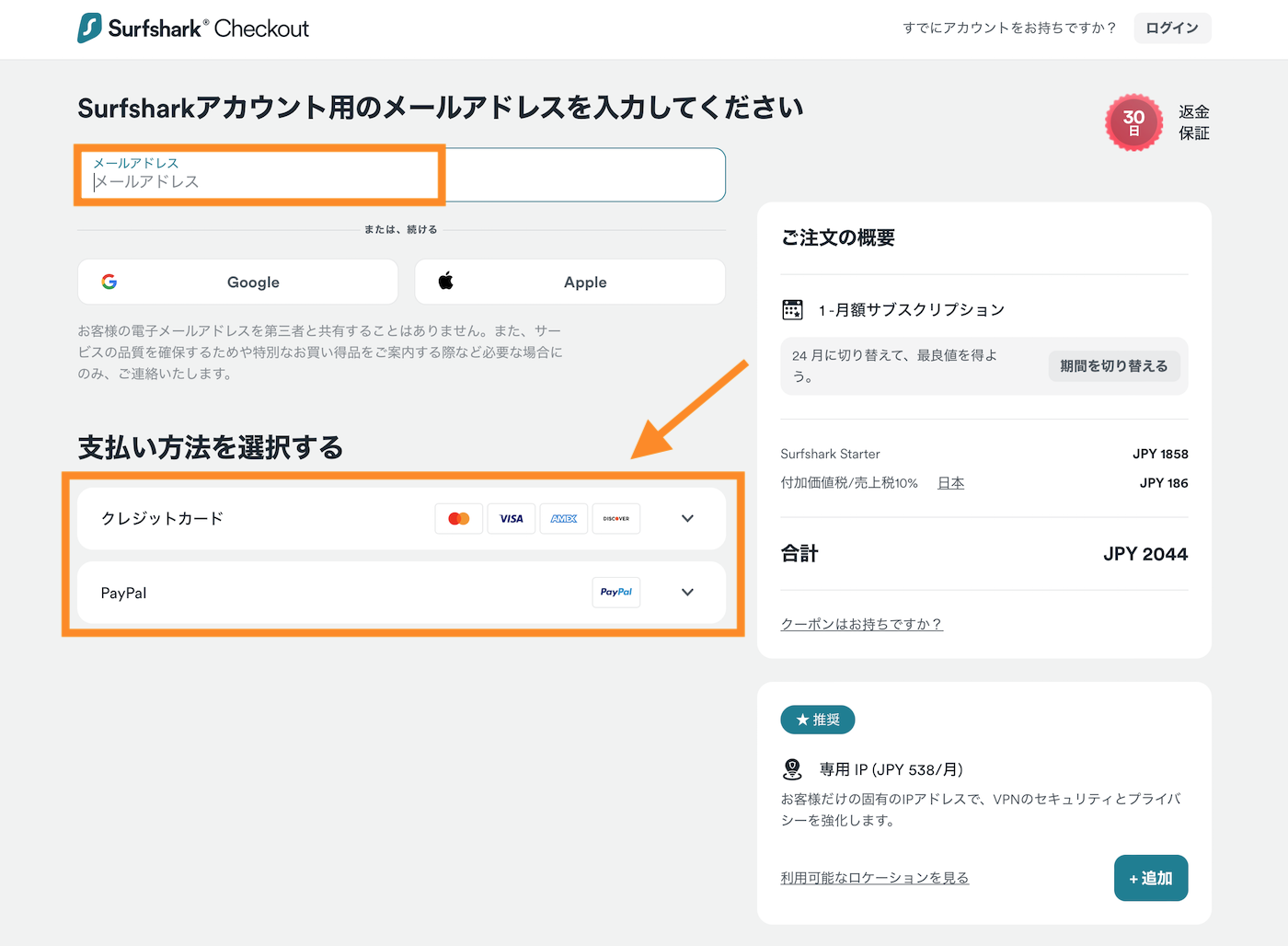
Task: Click '1-月額サブスクリプション' text
Action: coord(911,310)
